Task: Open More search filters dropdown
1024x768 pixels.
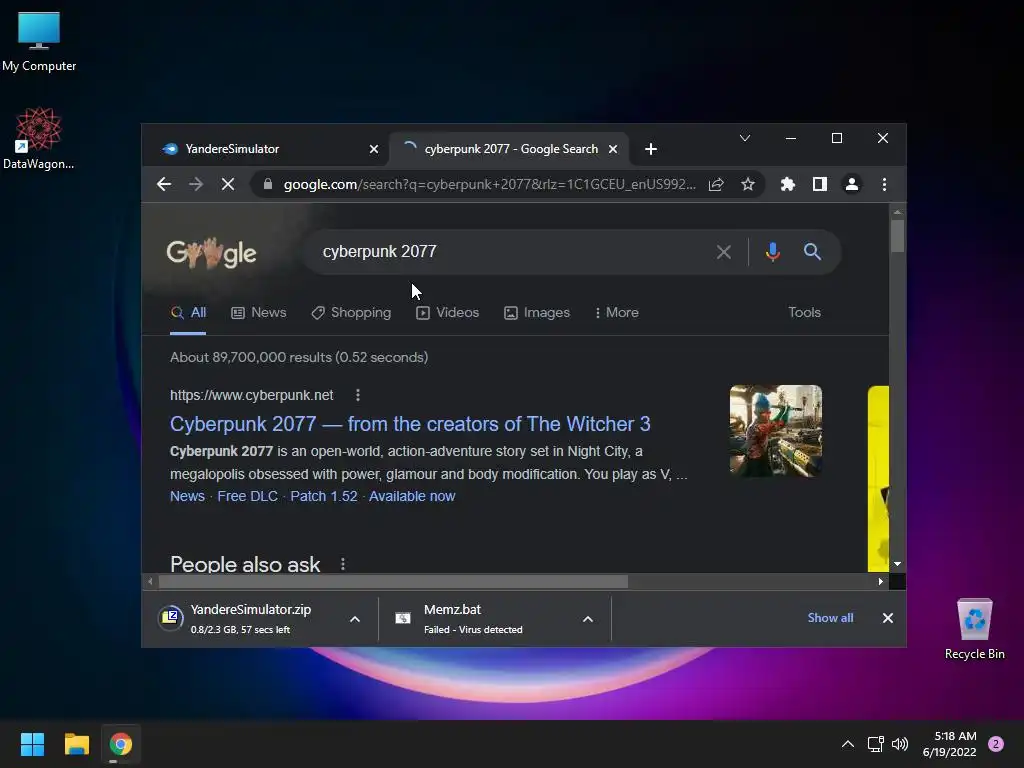Action: point(616,313)
